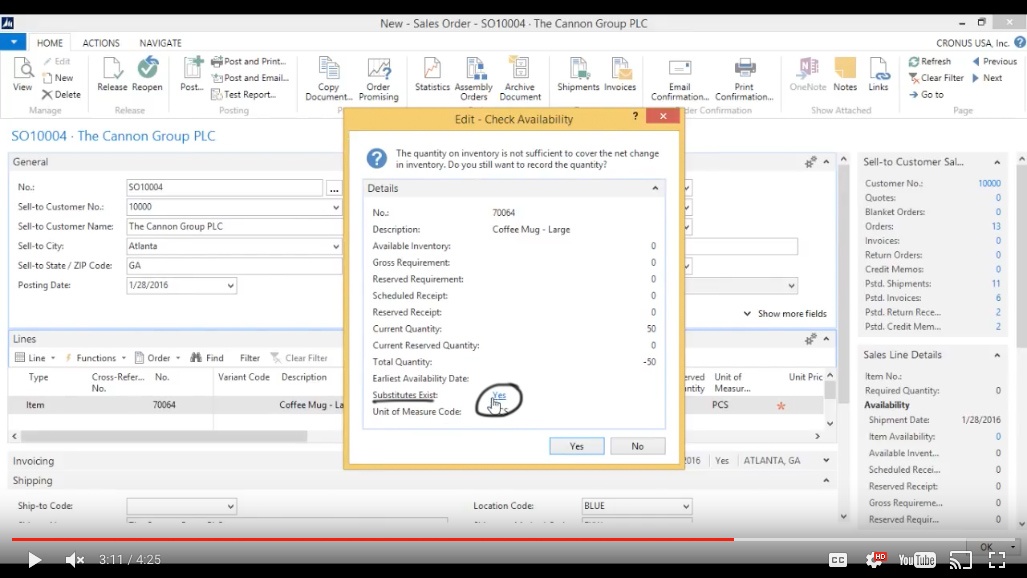Image resolution: width=1027 pixels, height=578 pixels.
Task: Toggle closed captions on video player
Action: click(x=838, y=560)
